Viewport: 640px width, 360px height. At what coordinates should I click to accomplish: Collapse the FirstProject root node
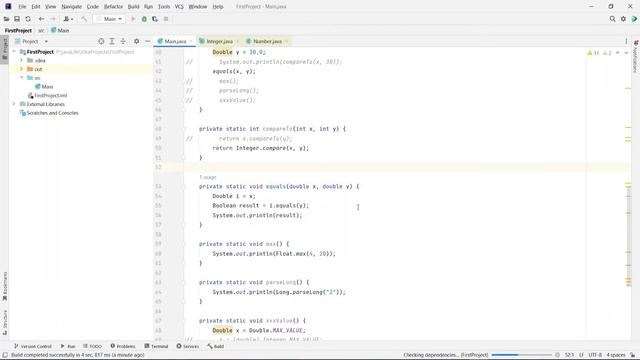(14, 52)
